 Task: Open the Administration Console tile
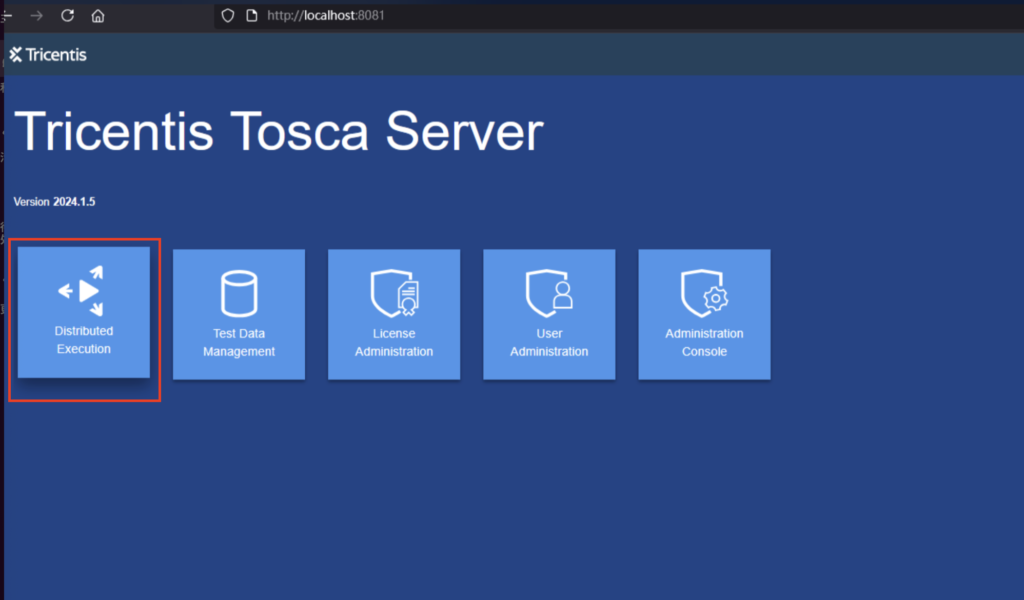704,314
